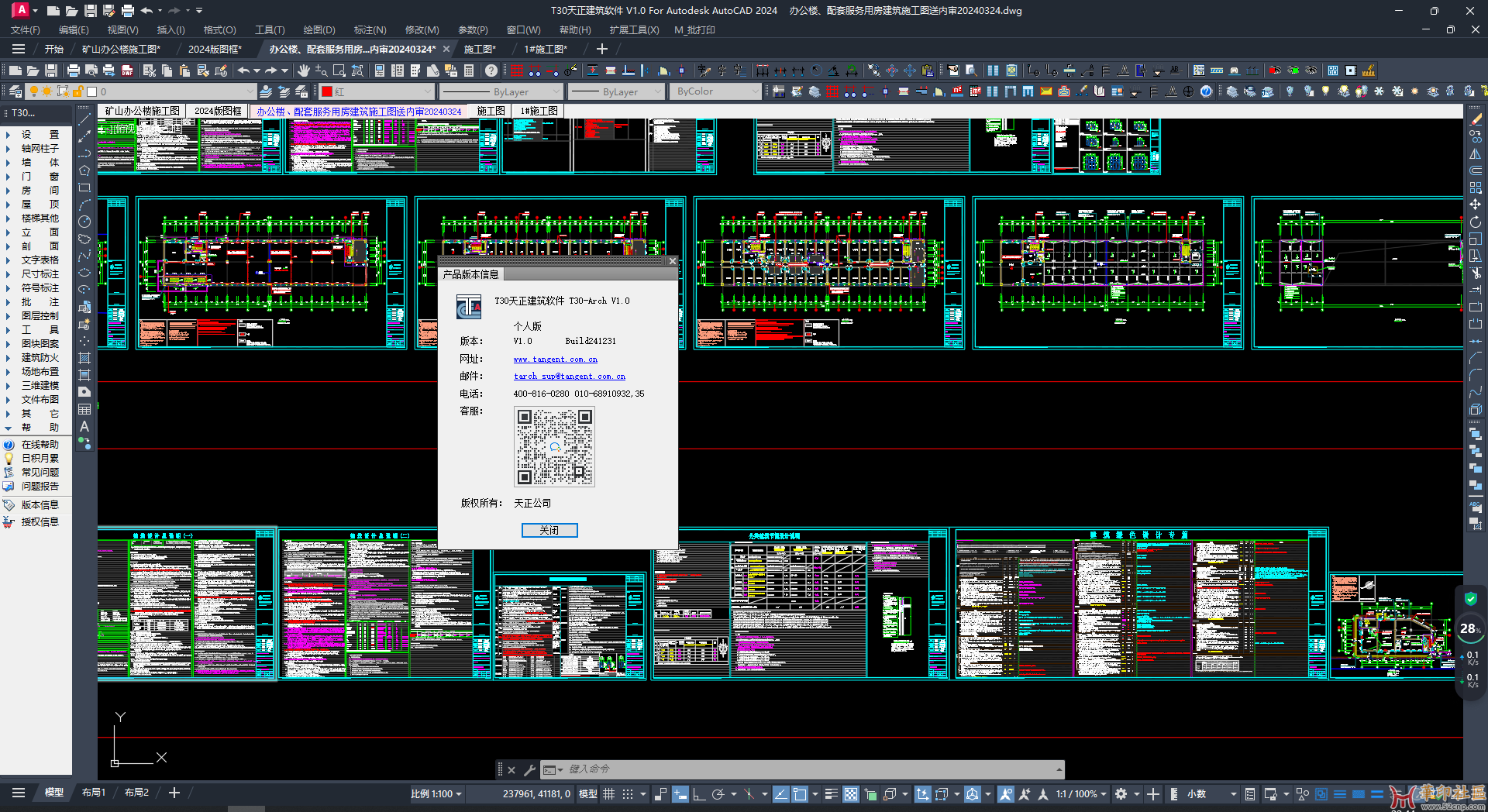Click the Line draw tool icon
Viewport: 1488px width, 812px height.
point(84,119)
